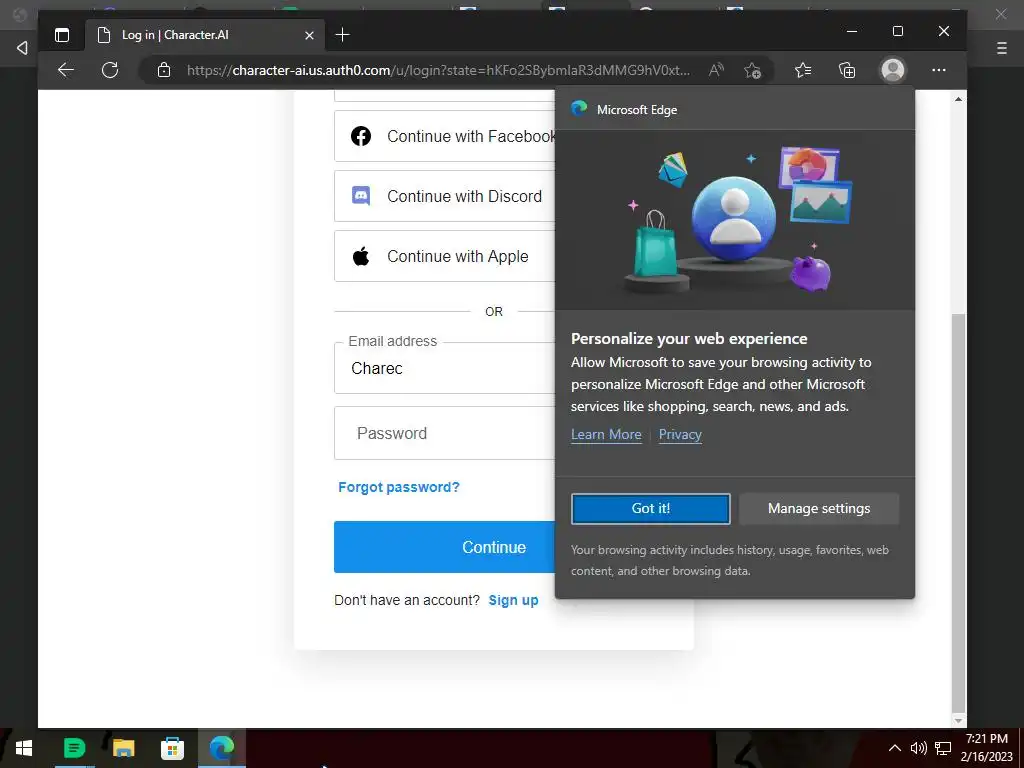Screen dimensions: 1024x768
Task: Click the Apple logo icon
Action: click(x=361, y=256)
